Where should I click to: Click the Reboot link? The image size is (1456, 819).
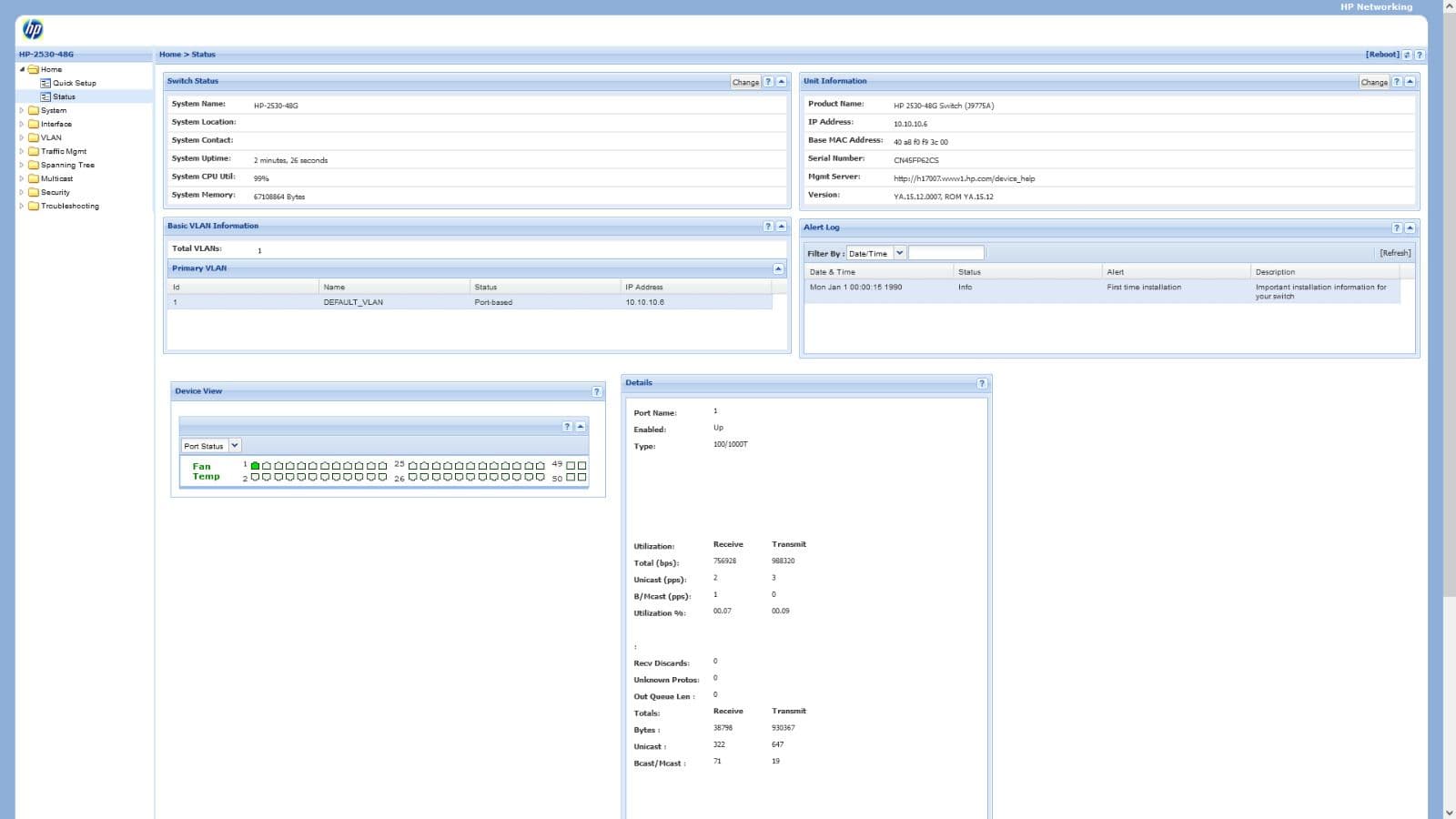pyautogui.click(x=1381, y=55)
